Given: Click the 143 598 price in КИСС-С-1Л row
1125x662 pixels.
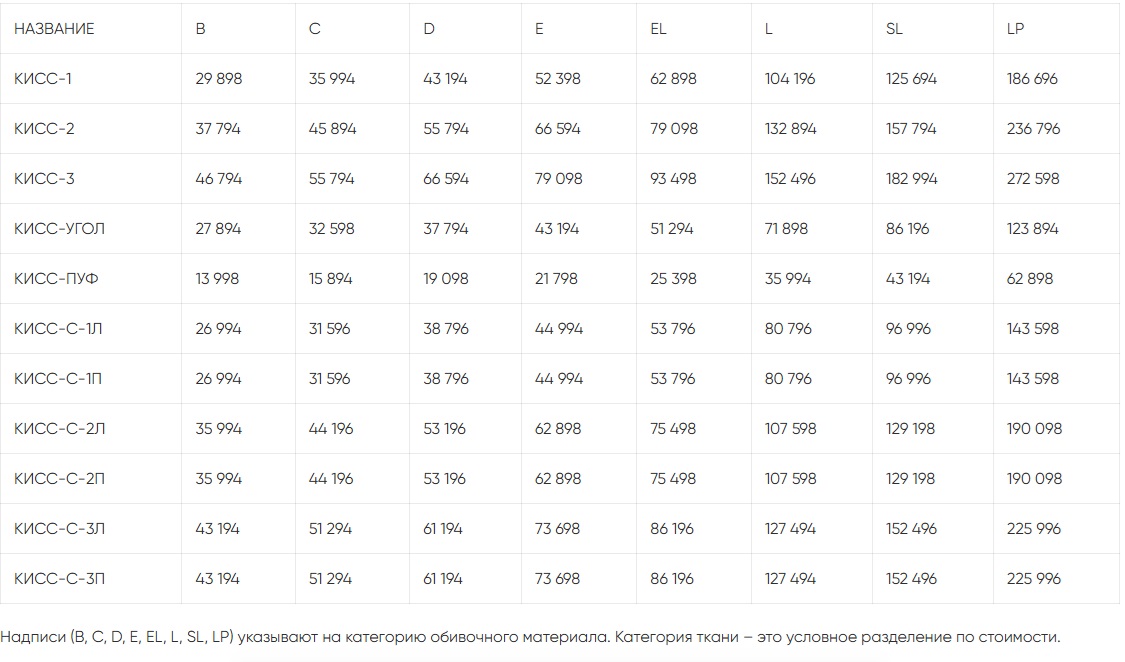Looking at the screenshot, I should coord(1032,329).
